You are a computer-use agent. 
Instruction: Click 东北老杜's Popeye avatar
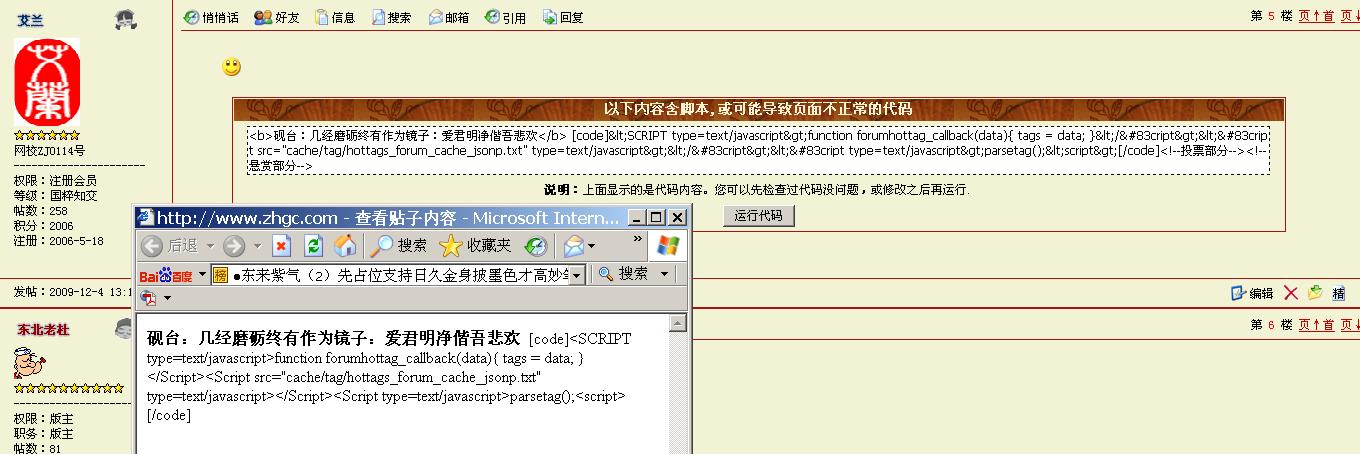[32, 362]
